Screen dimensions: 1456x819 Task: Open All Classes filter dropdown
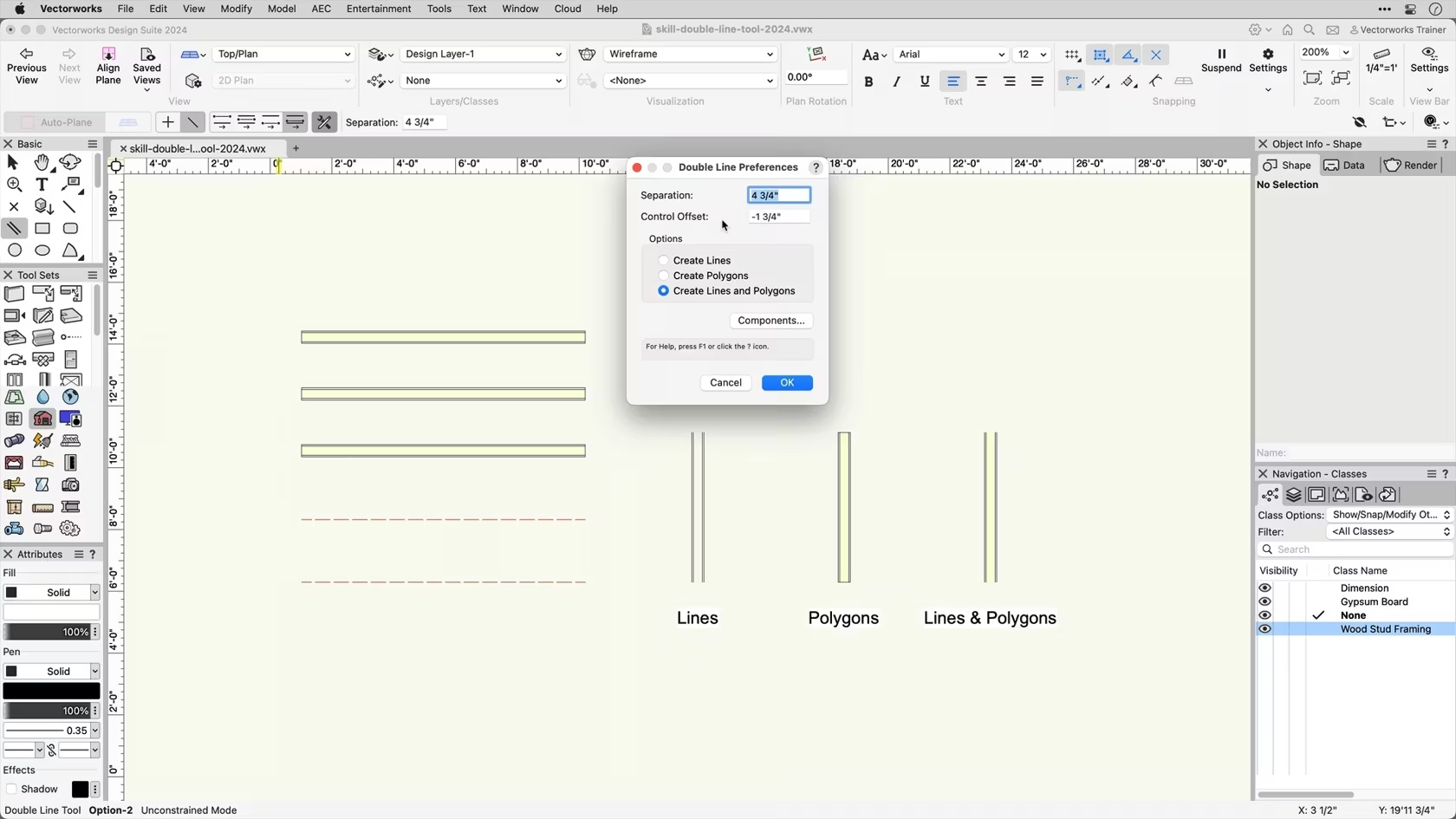pyautogui.click(x=1391, y=532)
